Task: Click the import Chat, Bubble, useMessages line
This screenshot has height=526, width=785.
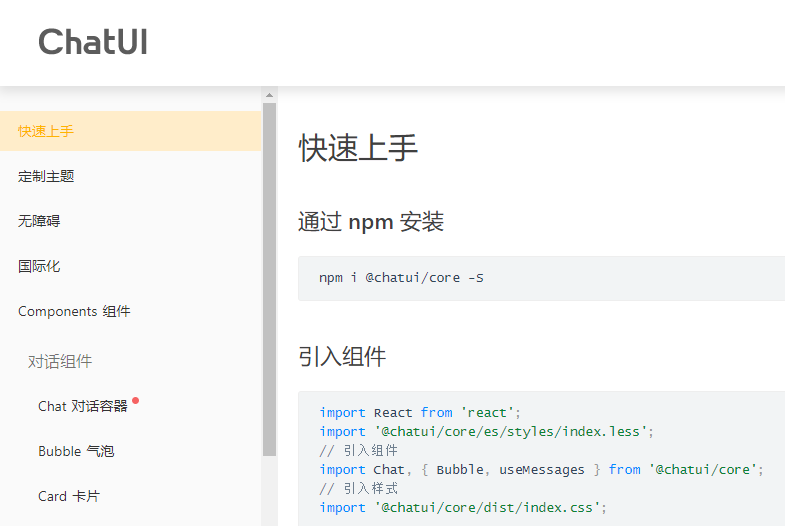Action: [541, 469]
